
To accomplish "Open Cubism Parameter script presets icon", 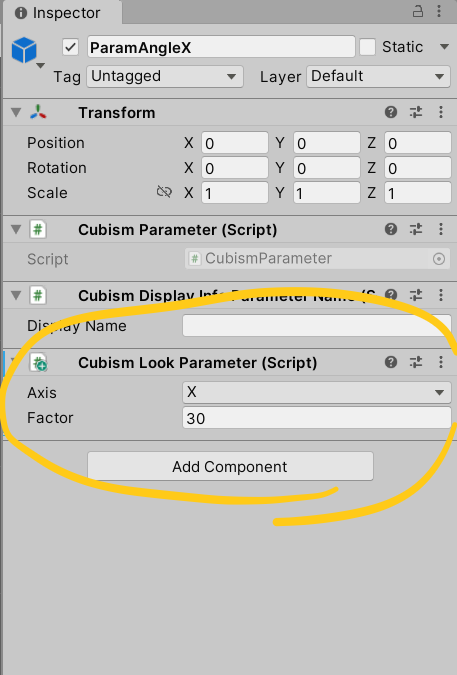I will click(x=416, y=229).
